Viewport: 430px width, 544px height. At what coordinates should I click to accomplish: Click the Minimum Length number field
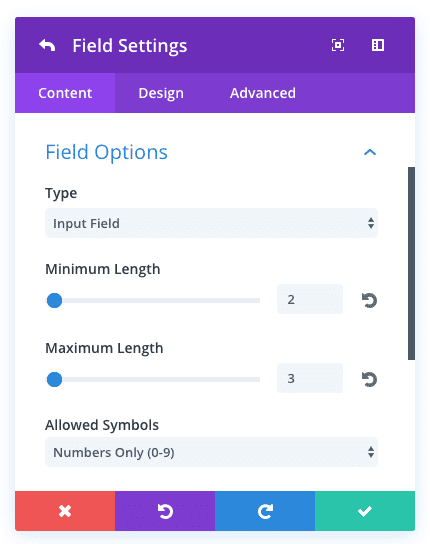pos(310,299)
